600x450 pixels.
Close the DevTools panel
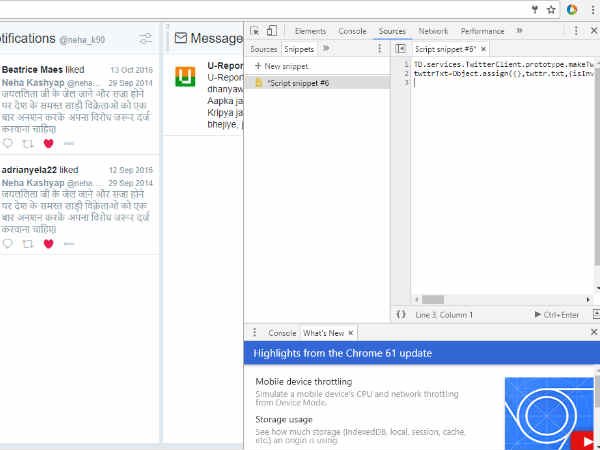coord(594,31)
